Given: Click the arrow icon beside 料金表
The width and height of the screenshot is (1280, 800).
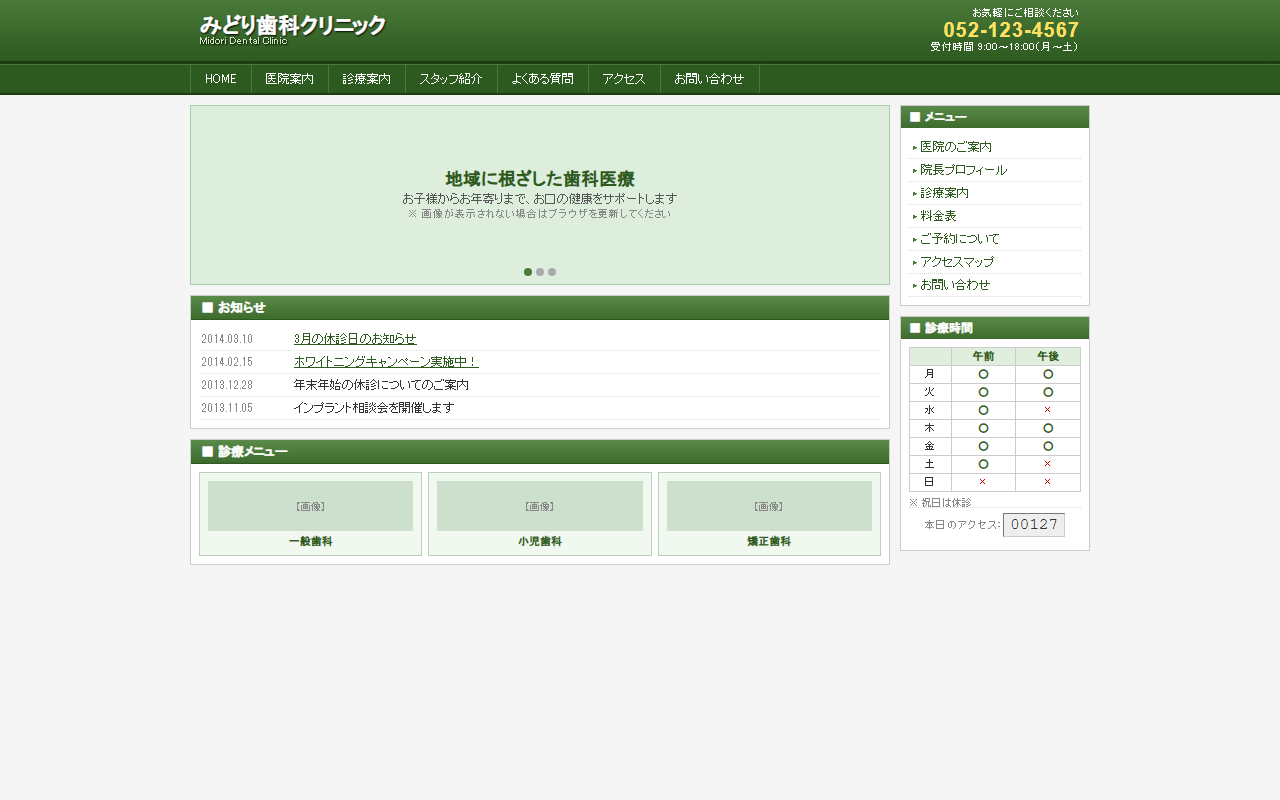Looking at the screenshot, I should point(915,215).
